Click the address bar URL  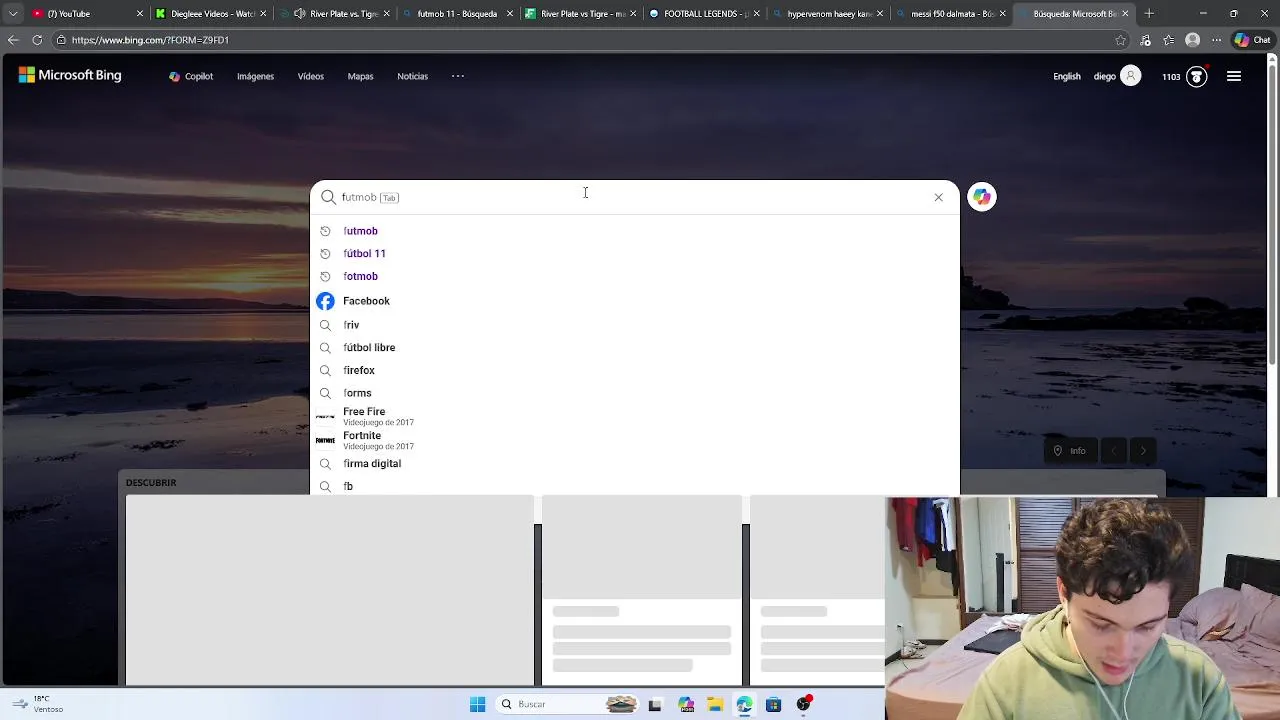(150, 40)
